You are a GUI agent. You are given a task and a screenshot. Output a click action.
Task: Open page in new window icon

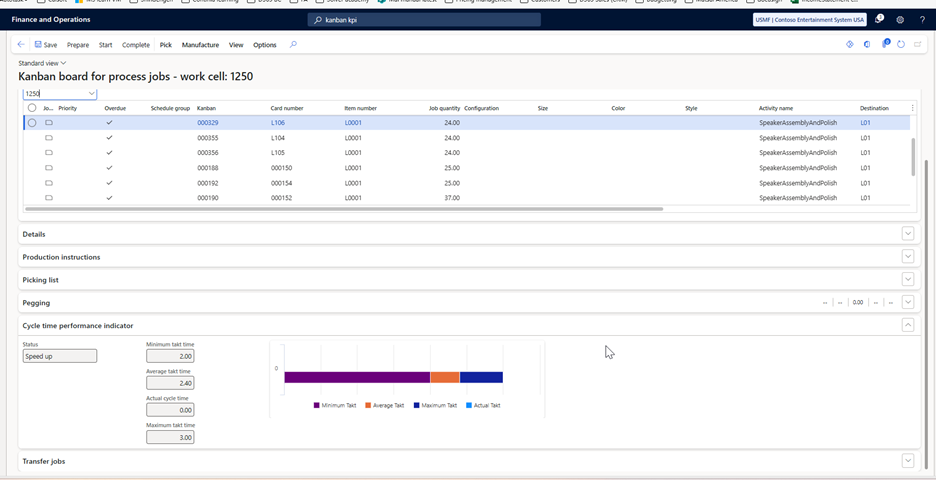coord(917,45)
